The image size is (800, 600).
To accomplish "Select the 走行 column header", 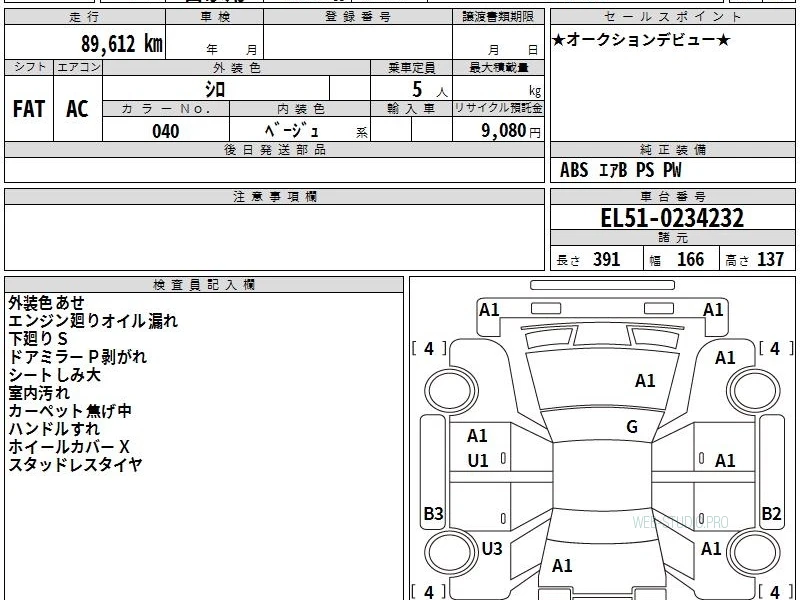I will (85, 17).
